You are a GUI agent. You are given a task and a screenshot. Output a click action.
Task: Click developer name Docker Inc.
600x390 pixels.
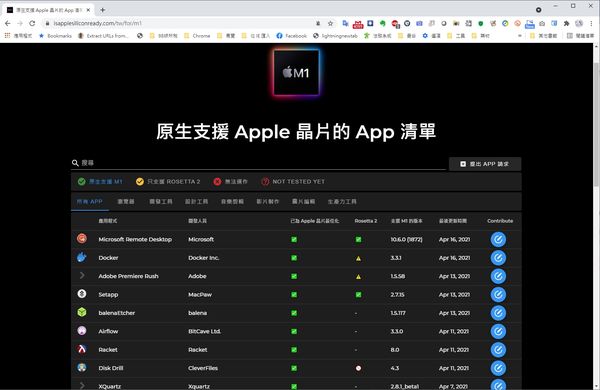pyautogui.click(x=204, y=258)
